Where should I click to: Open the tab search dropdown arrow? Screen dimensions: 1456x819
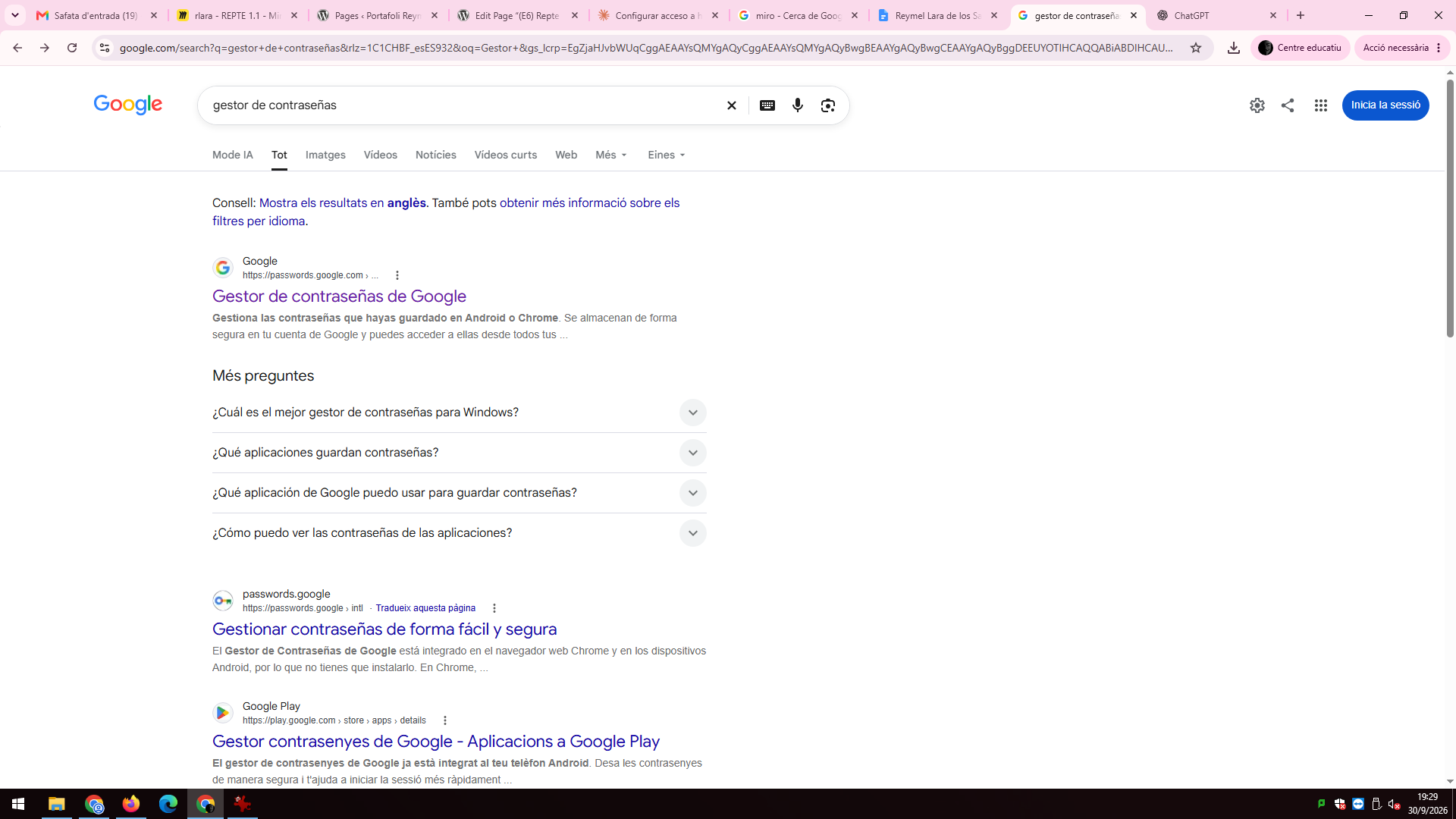[x=15, y=15]
